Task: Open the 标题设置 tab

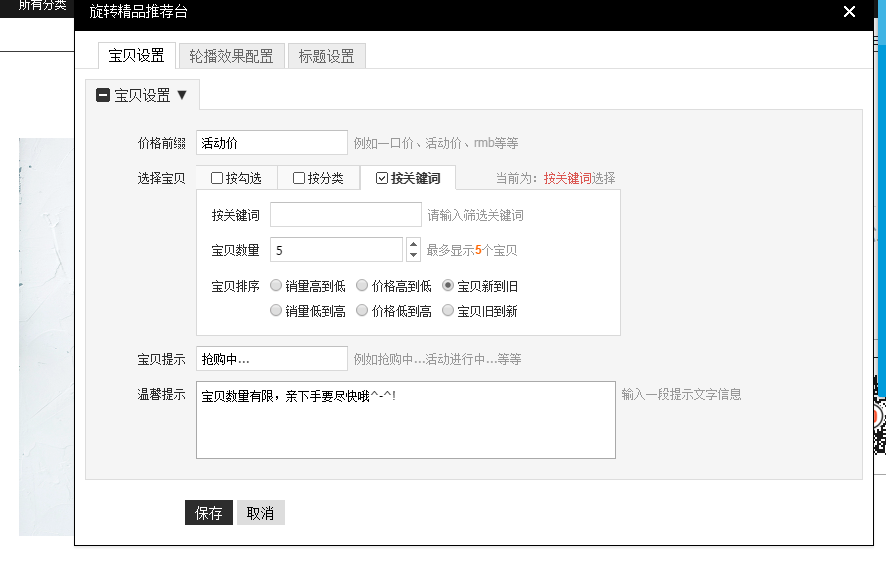Action: [x=326, y=56]
